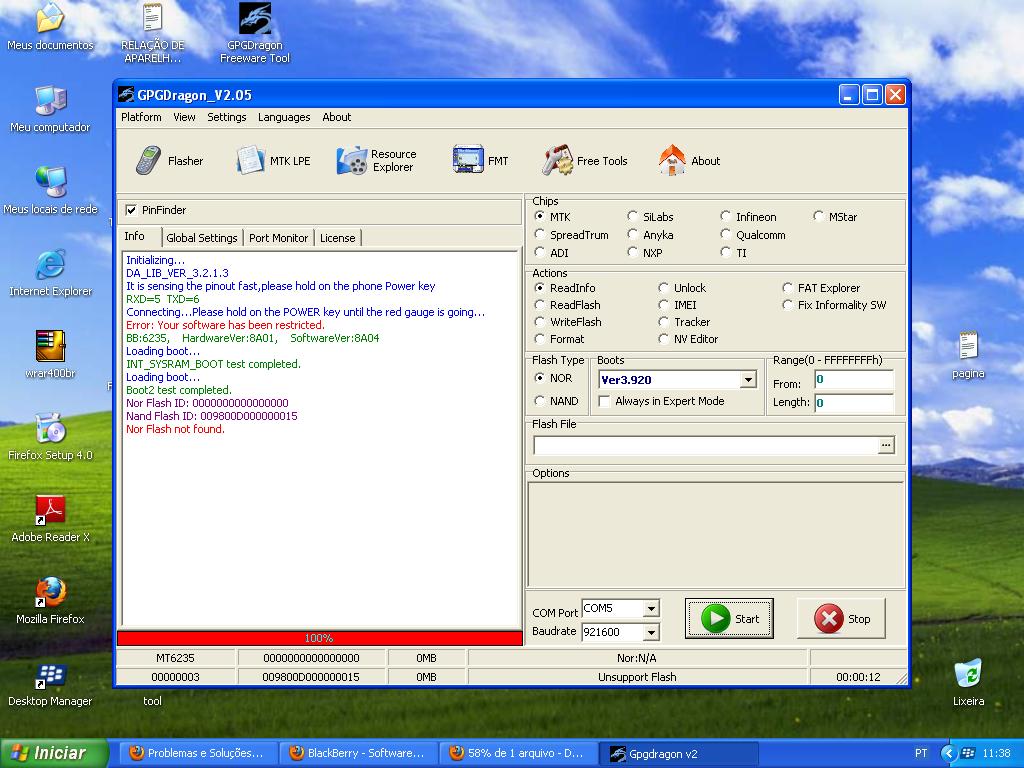Click the About house icon in toolbar
Viewport: 1024px width, 768px height.
tap(672, 160)
